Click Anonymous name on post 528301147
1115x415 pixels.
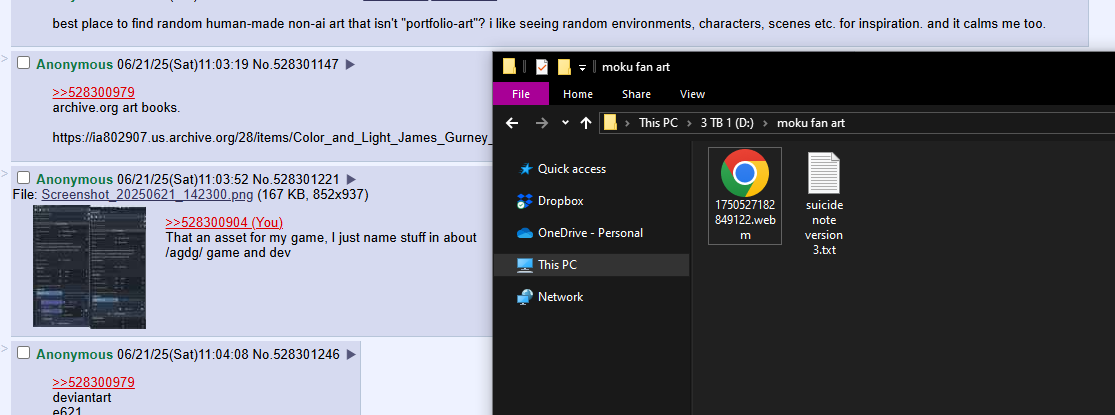75,65
